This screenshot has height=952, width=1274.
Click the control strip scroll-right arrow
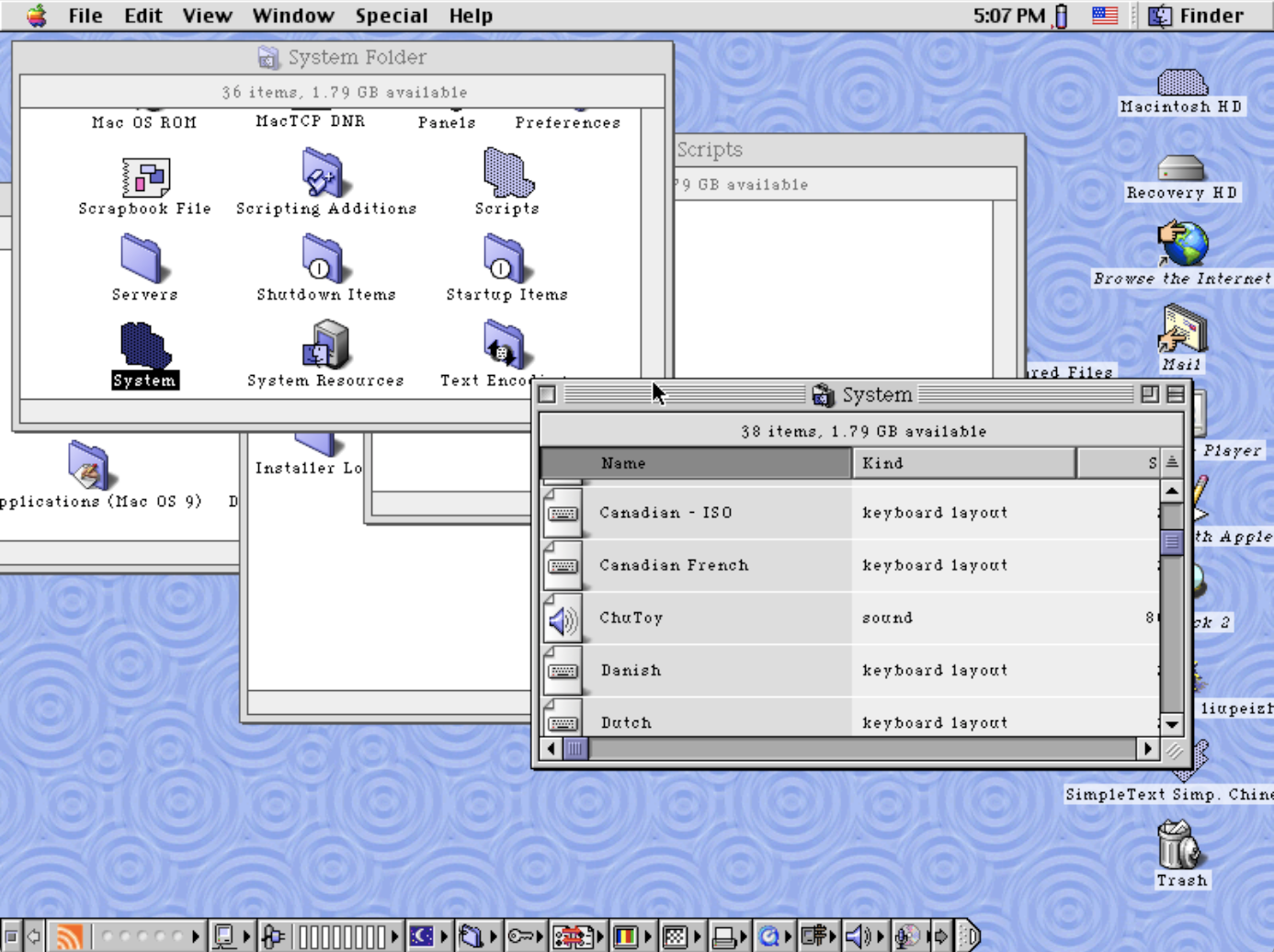pos(939,936)
